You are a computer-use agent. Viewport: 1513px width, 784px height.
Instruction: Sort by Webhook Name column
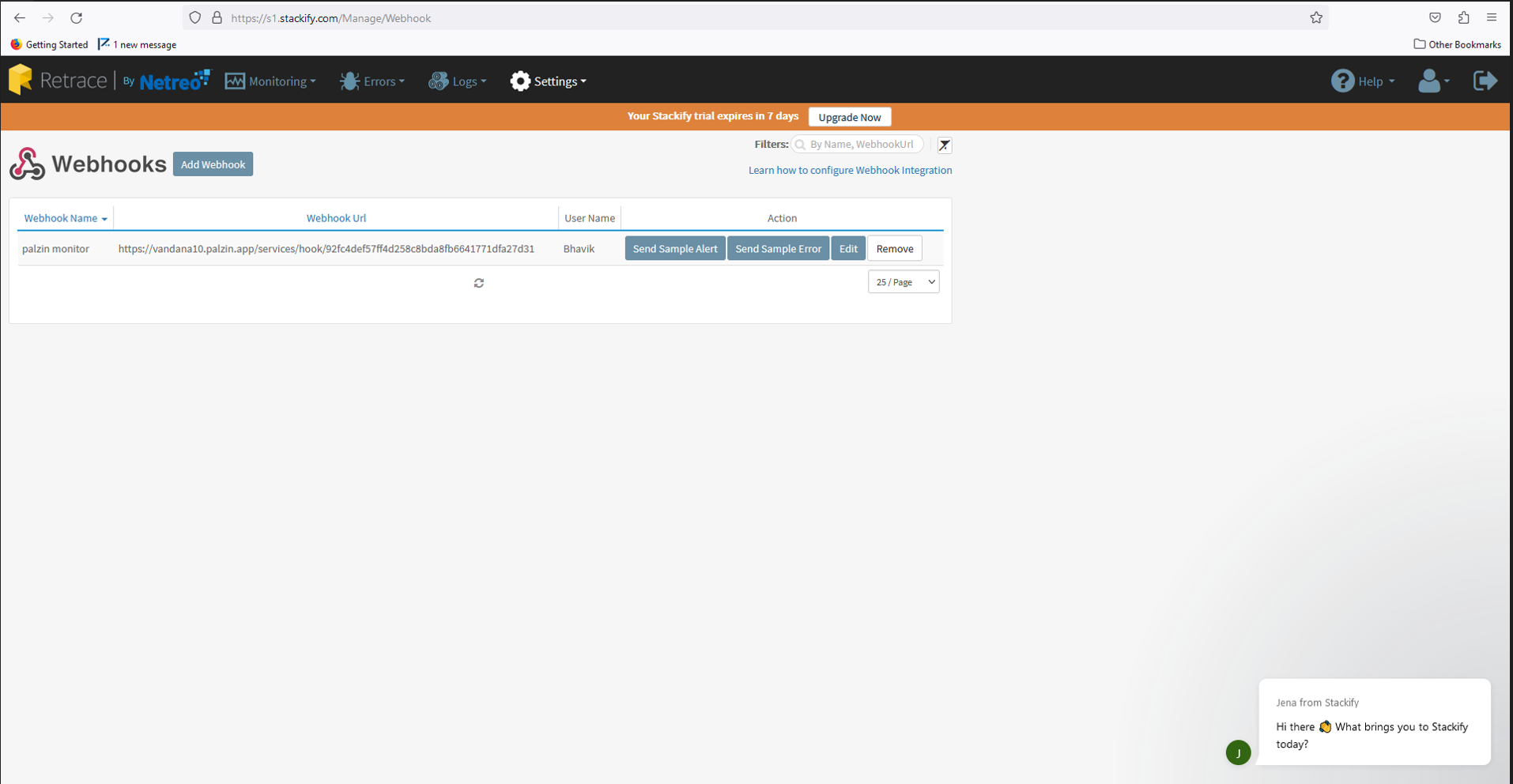(66, 218)
